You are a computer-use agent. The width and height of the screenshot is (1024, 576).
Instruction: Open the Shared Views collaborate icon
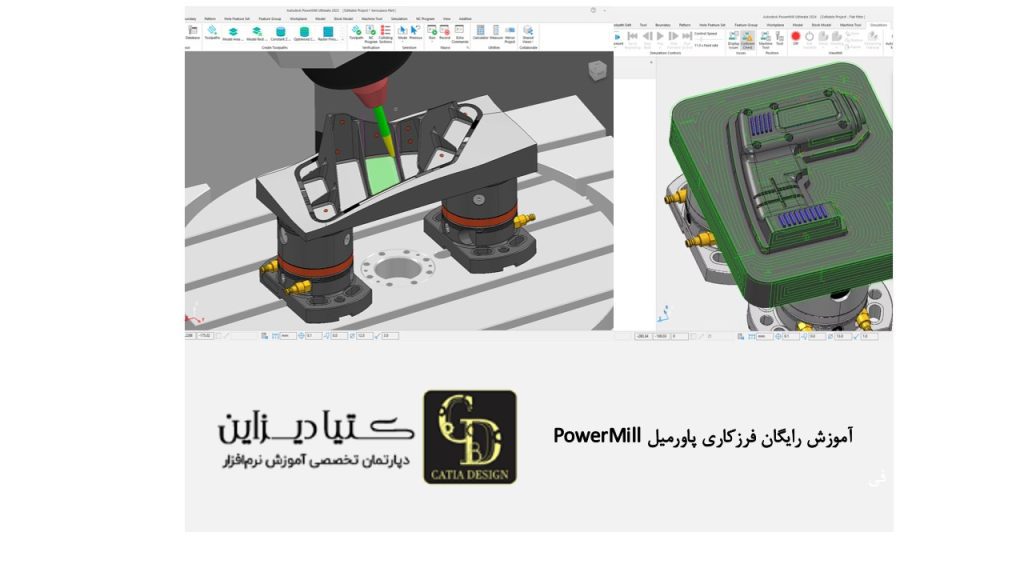point(527,33)
